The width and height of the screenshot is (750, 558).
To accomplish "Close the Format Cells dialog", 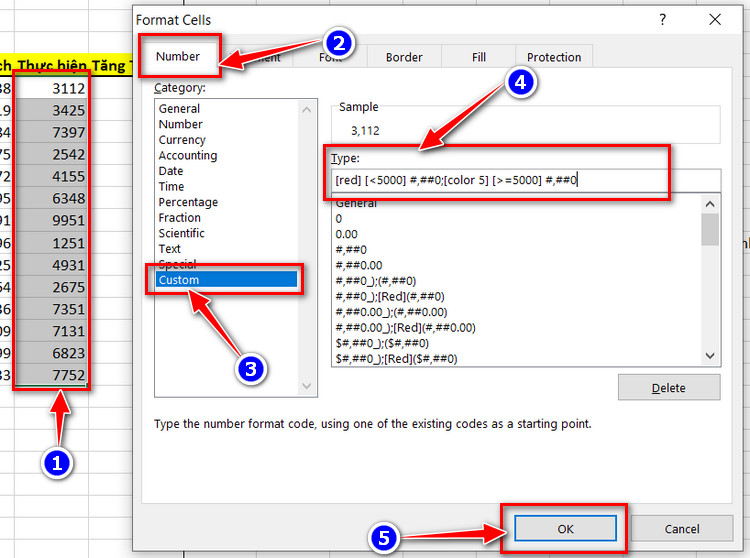I will [715, 20].
